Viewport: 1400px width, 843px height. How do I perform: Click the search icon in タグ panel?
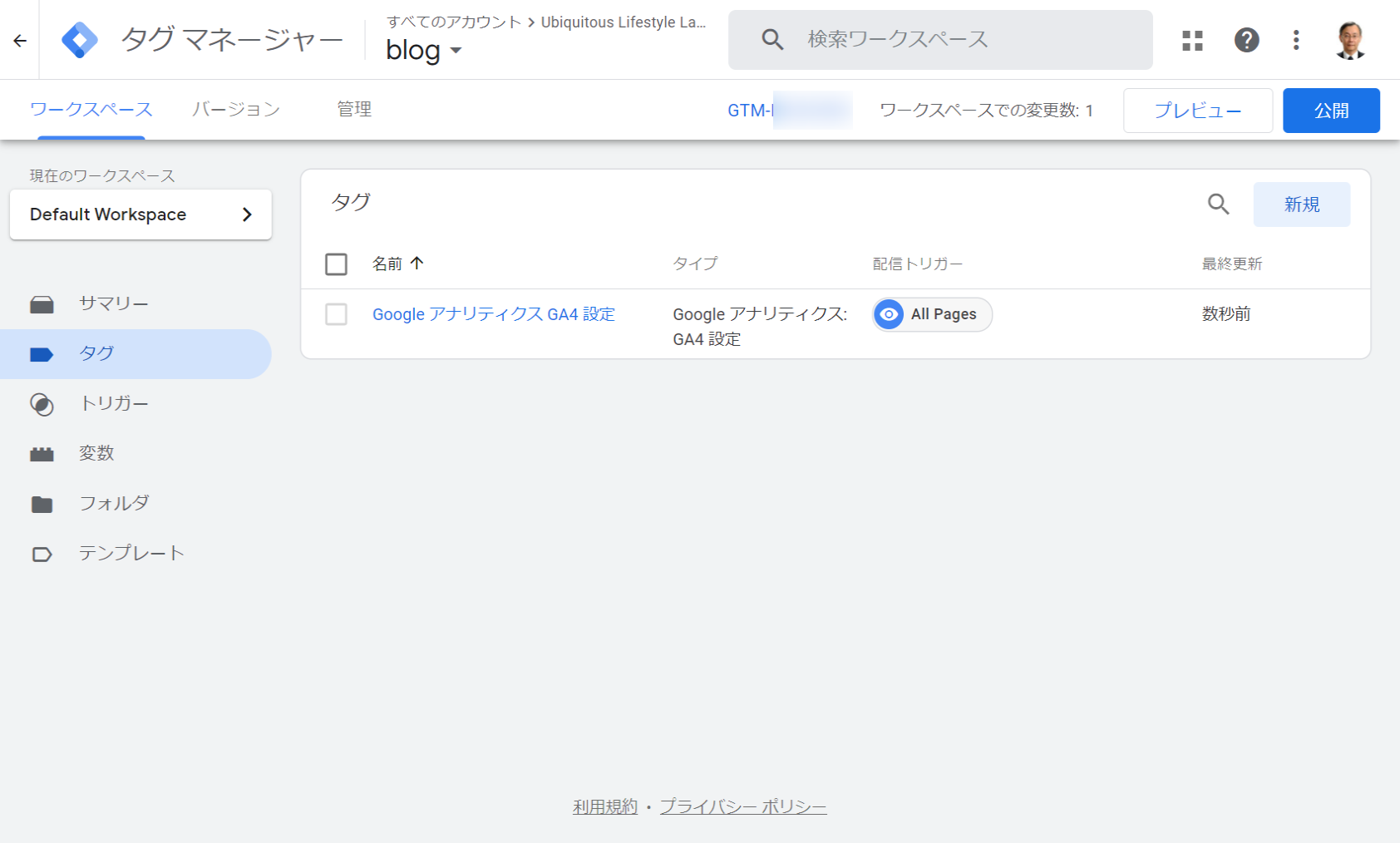coord(1218,204)
